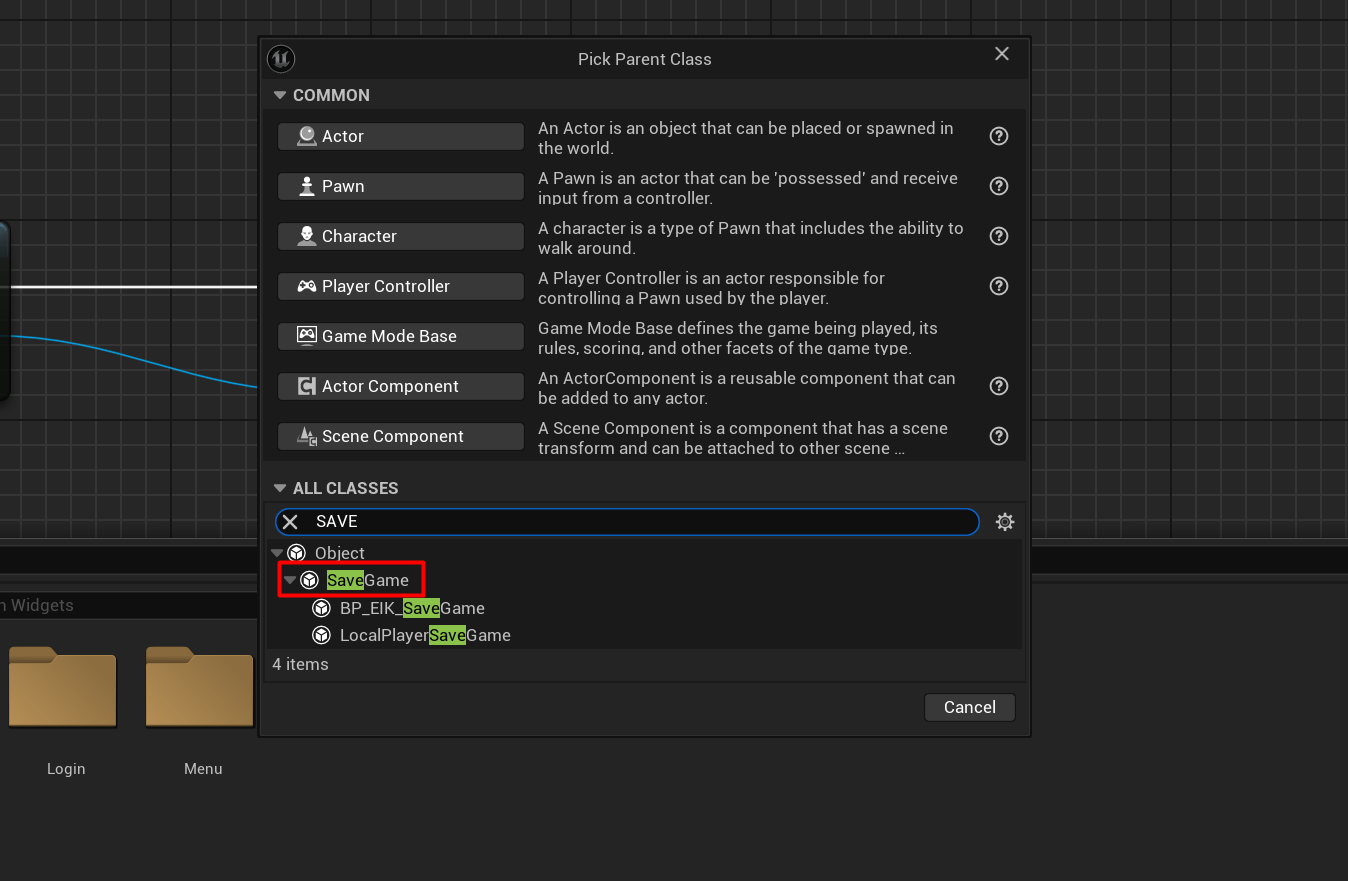Collapse the COMMON section
Image resolution: width=1348 pixels, height=881 pixels.
pyautogui.click(x=280, y=95)
